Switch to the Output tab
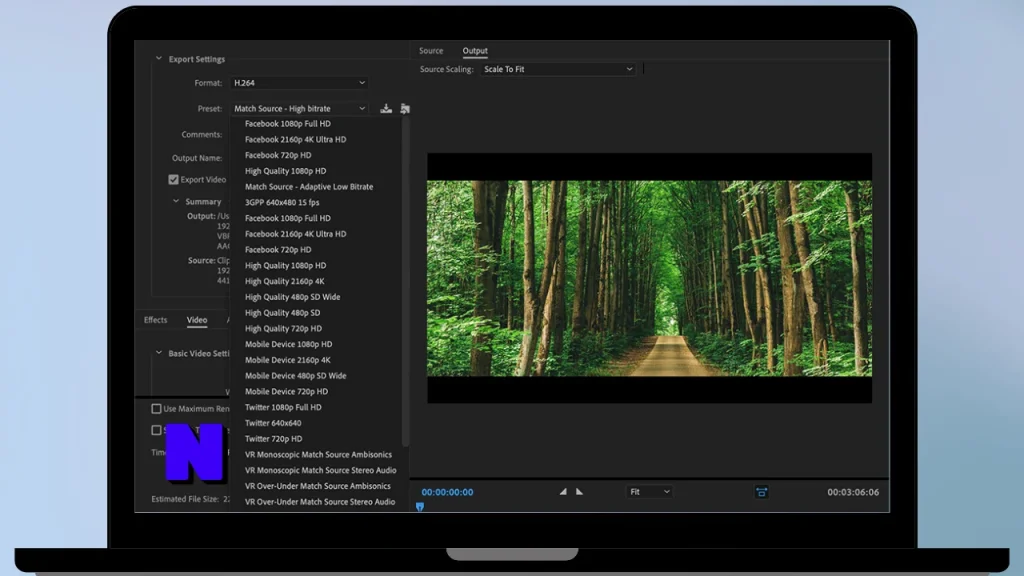 [475, 50]
